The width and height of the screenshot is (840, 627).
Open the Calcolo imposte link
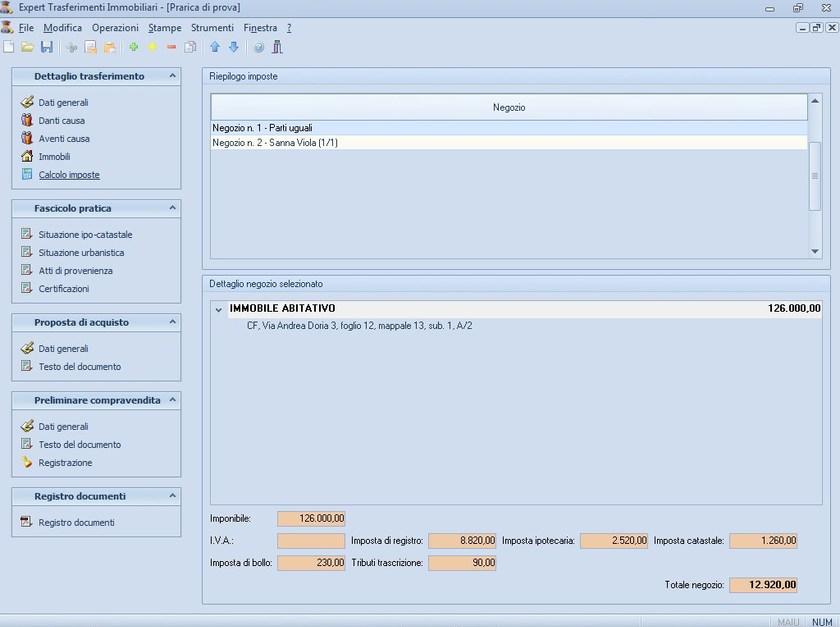click(x=69, y=175)
